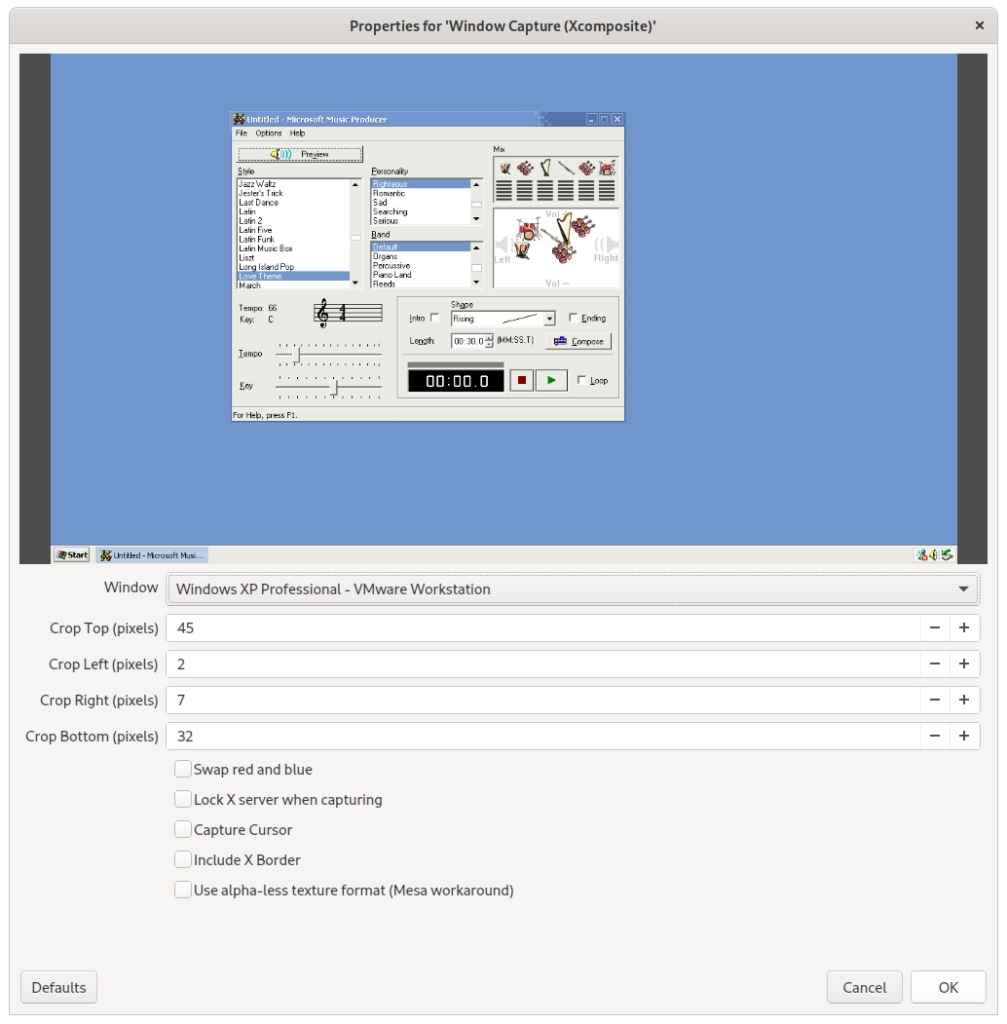
Task: Click Cancel to discard changes
Action: click(x=864, y=987)
